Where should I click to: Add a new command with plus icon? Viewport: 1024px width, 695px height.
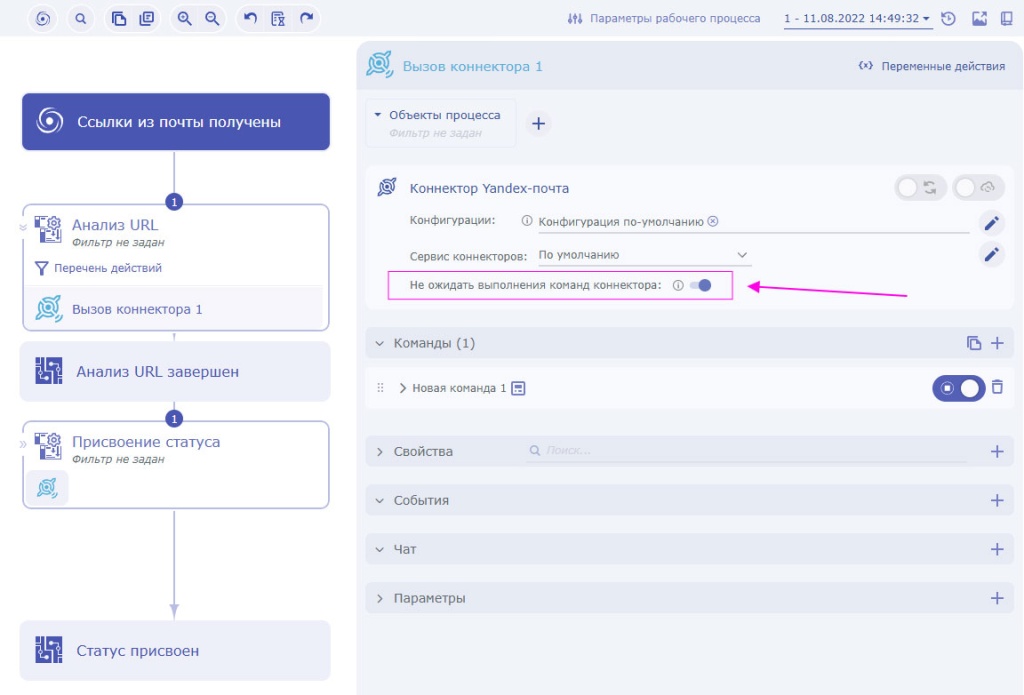point(997,343)
